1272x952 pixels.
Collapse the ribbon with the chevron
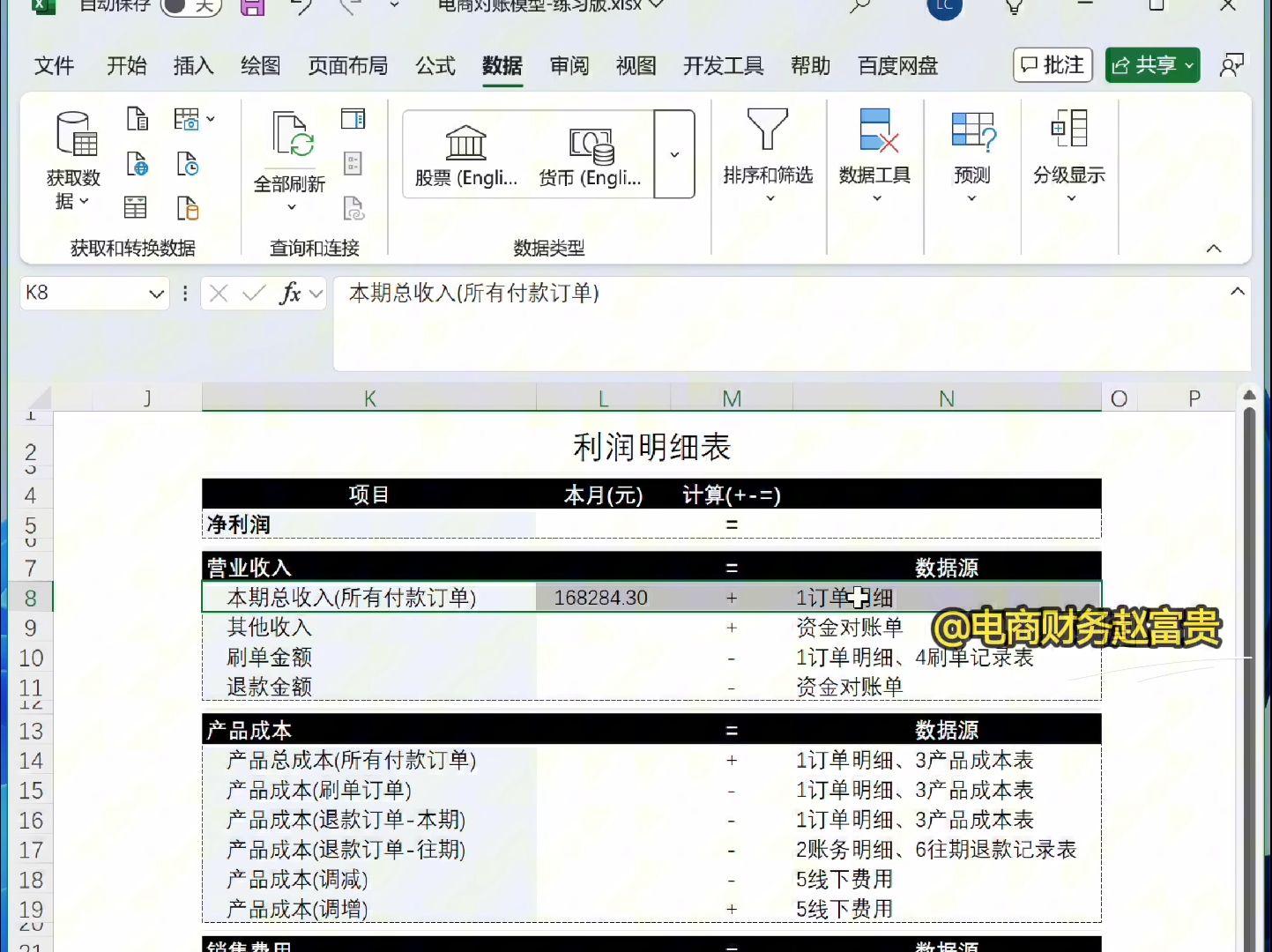pos(1214,249)
